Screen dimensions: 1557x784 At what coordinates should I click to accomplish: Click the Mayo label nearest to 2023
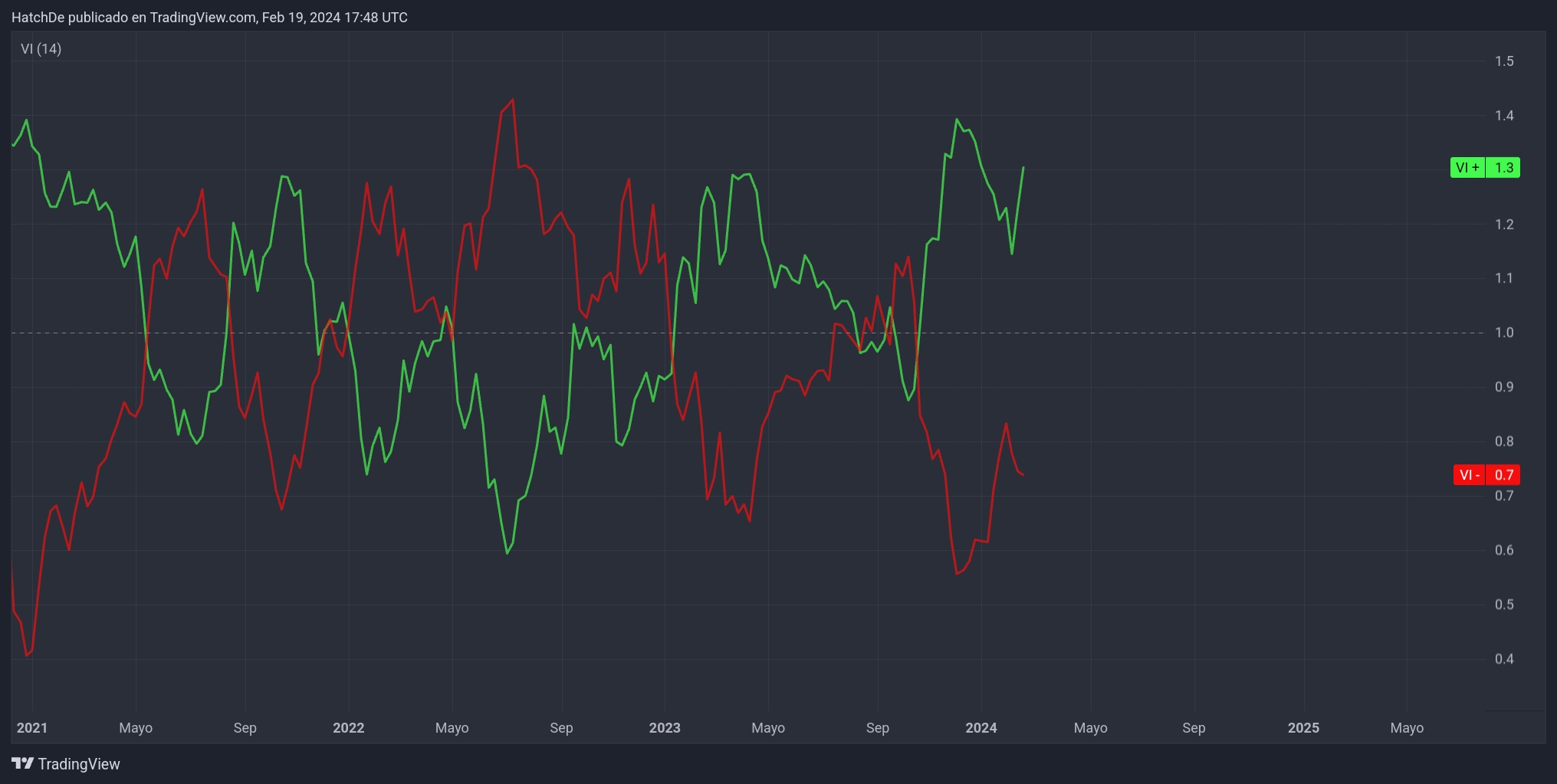tap(767, 728)
